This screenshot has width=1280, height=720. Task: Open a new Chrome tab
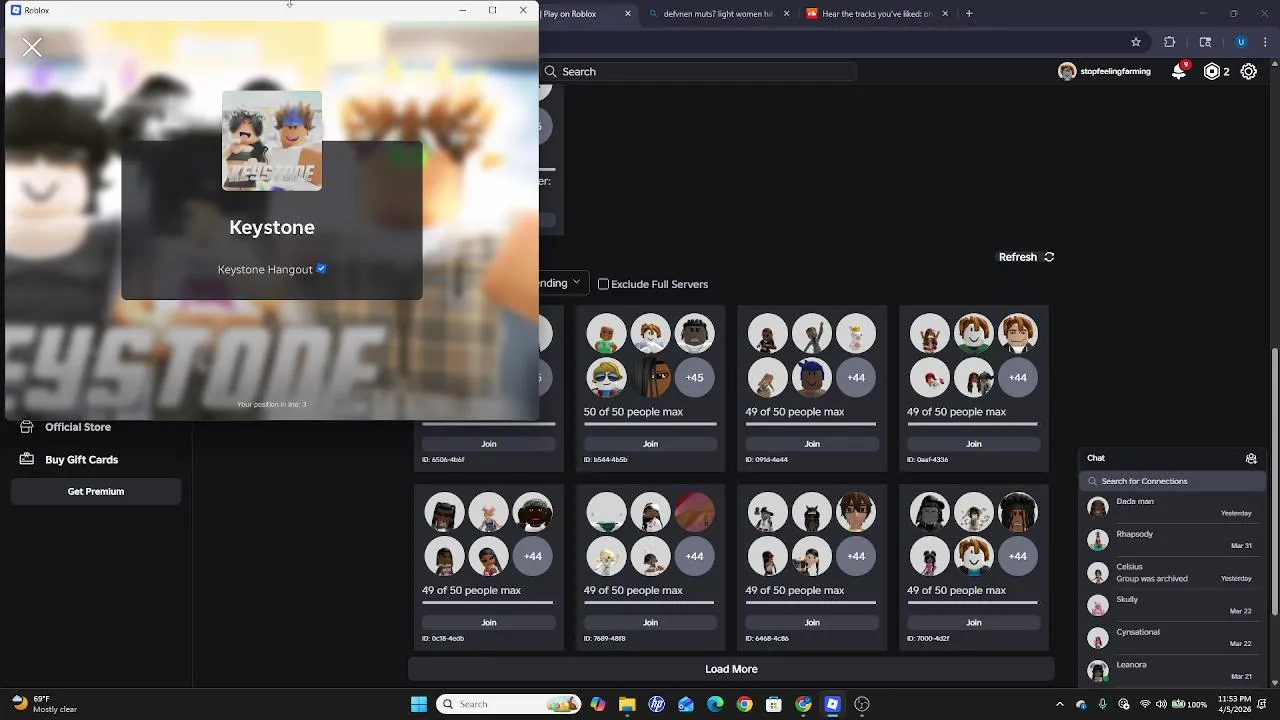coord(969,14)
